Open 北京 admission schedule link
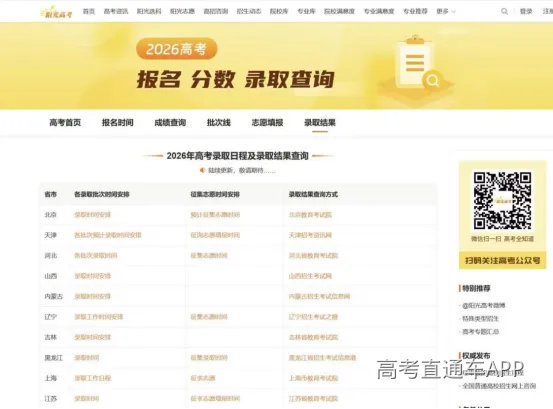 tap(92, 215)
